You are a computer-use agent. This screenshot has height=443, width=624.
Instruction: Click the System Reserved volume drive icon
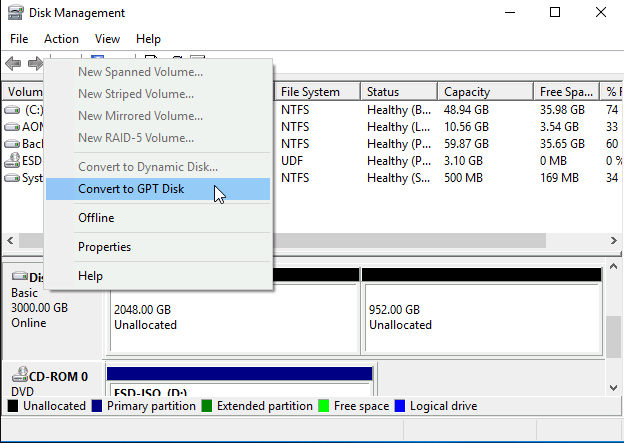point(12,178)
